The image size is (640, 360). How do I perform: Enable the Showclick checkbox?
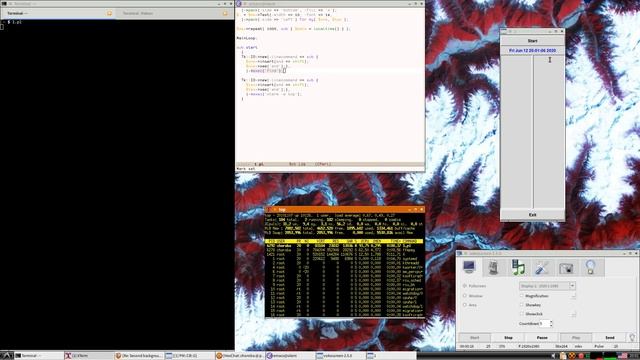coord(522,314)
